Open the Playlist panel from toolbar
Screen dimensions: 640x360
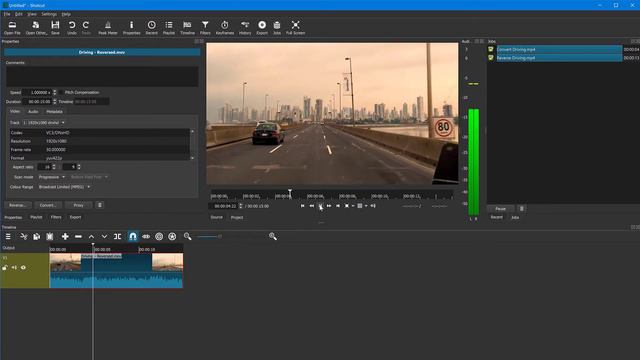pyautogui.click(x=169, y=28)
